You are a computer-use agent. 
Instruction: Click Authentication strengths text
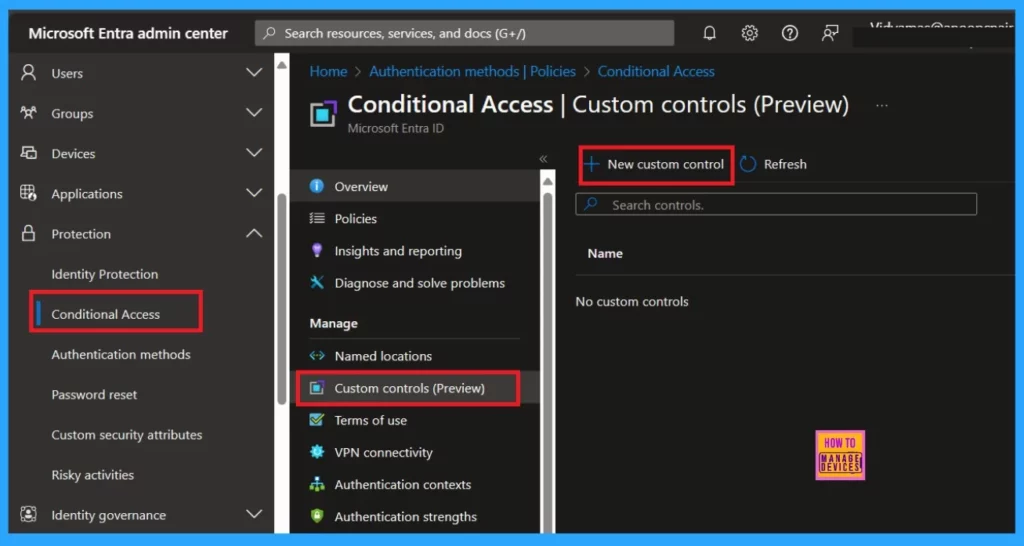pyautogui.click(x=406, y=517)
